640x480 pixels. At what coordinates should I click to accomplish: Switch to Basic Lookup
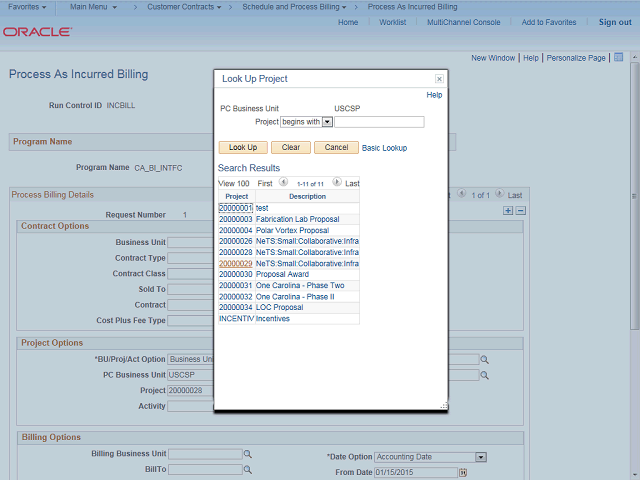tap(384, 148)
